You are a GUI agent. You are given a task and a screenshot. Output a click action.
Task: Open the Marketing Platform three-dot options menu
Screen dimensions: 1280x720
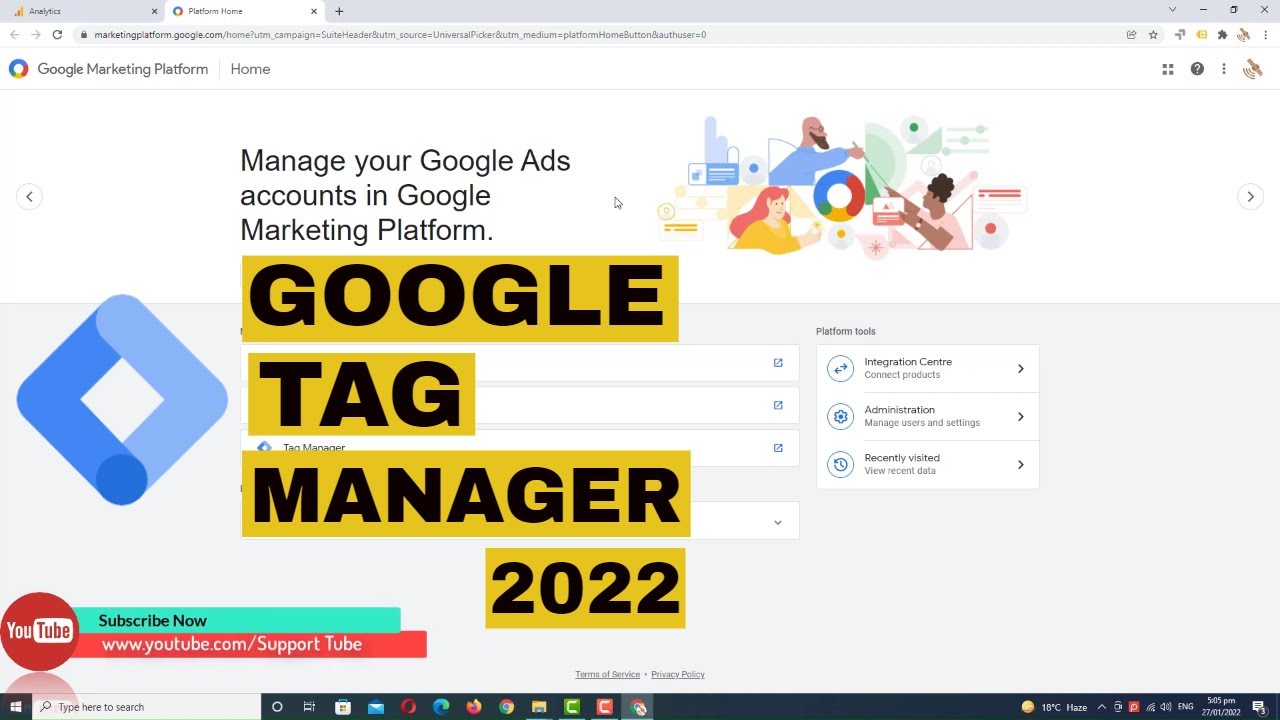[1224, 69]
